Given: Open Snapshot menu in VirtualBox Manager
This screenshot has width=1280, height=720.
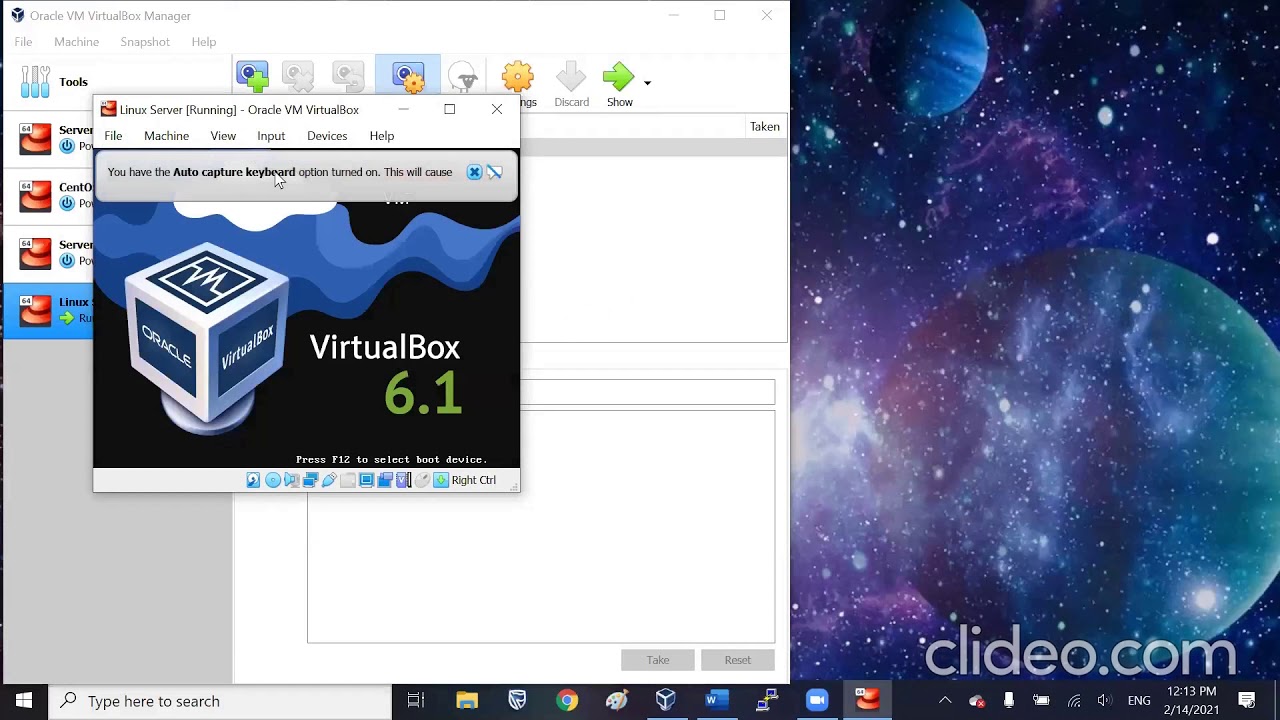Looking at the screenshot, I should 145,42.
